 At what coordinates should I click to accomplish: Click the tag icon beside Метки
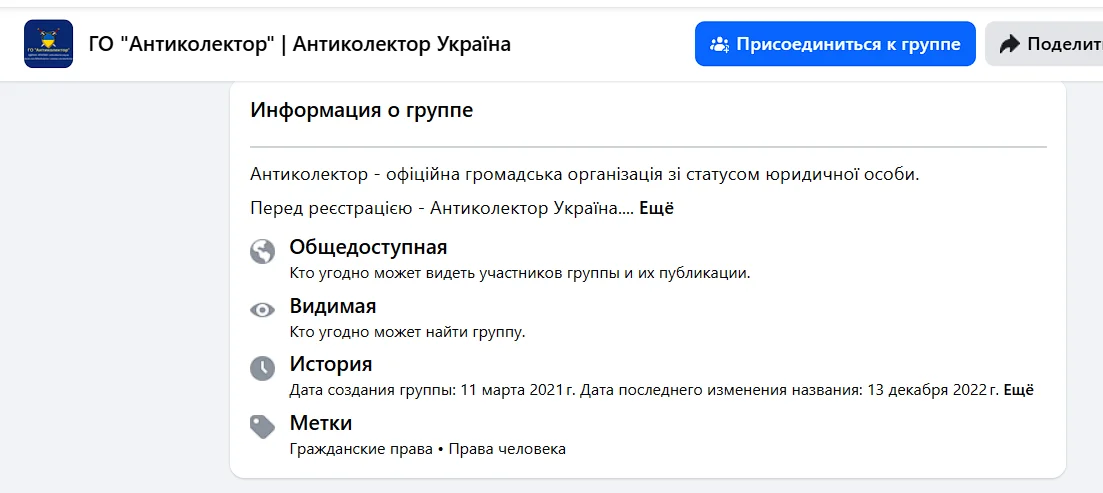coord(262,427)
